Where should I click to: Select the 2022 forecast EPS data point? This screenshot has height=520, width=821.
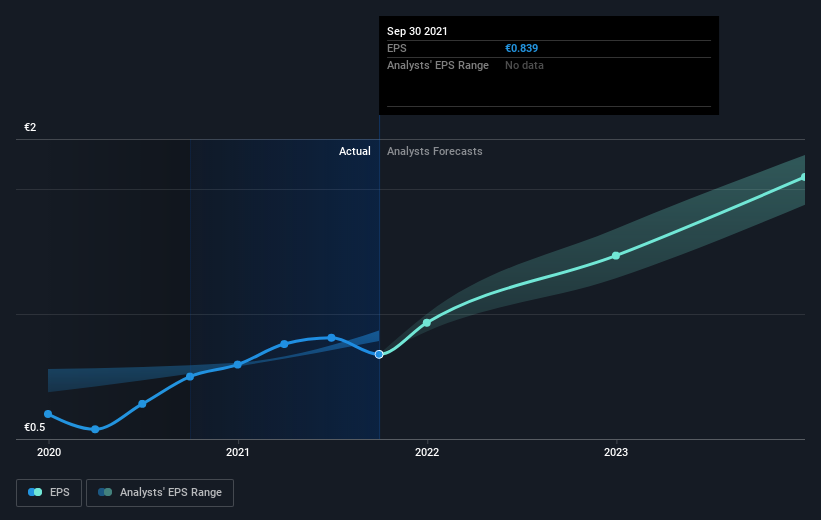click(427, 323)
